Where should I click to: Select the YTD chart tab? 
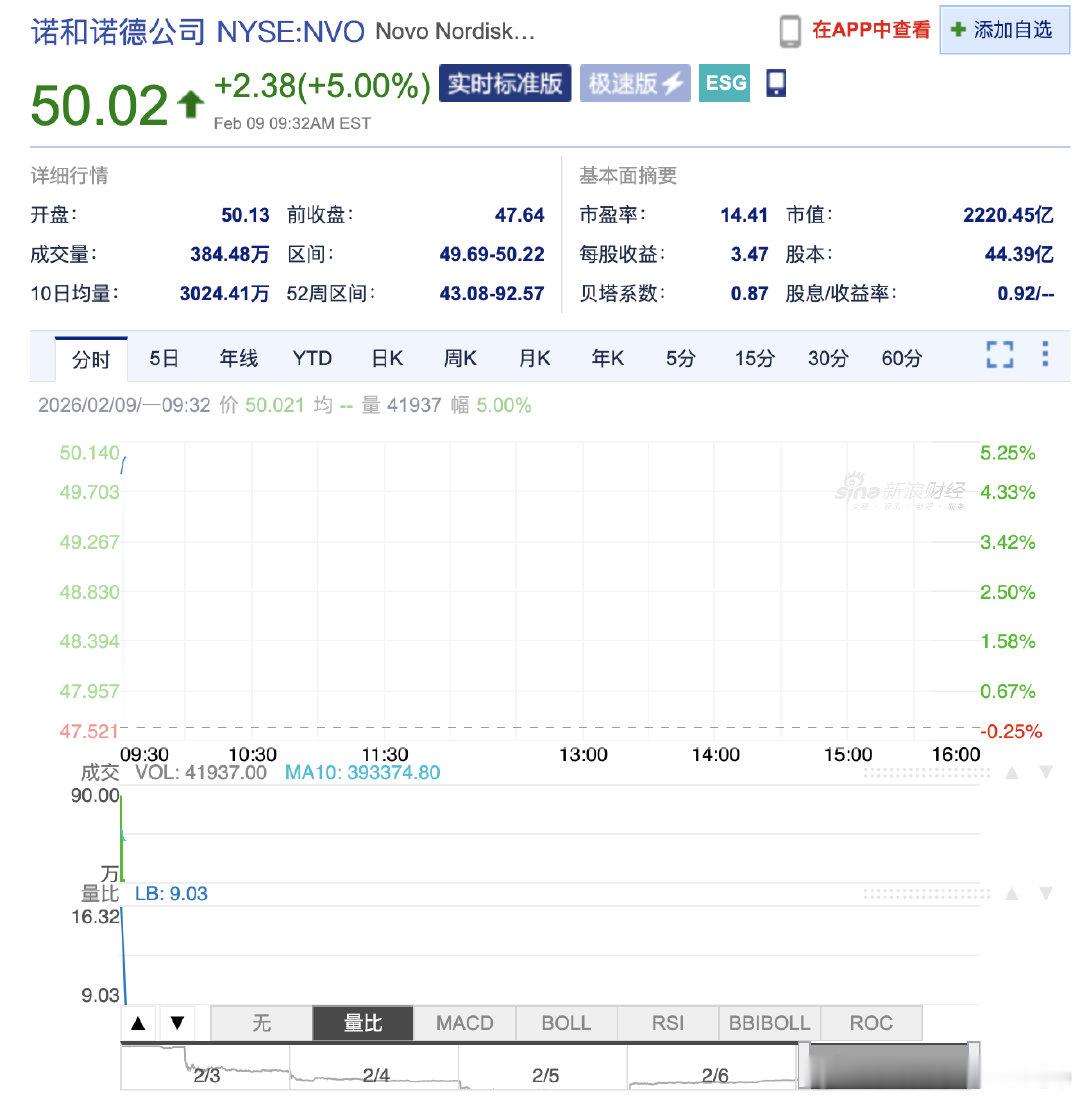pos(312,358)
